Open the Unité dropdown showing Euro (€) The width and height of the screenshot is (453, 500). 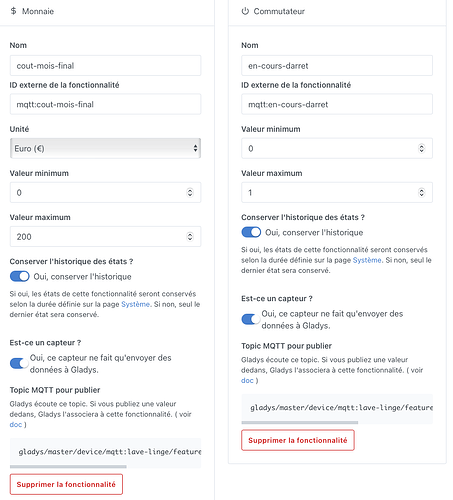(x=105, y=148)
